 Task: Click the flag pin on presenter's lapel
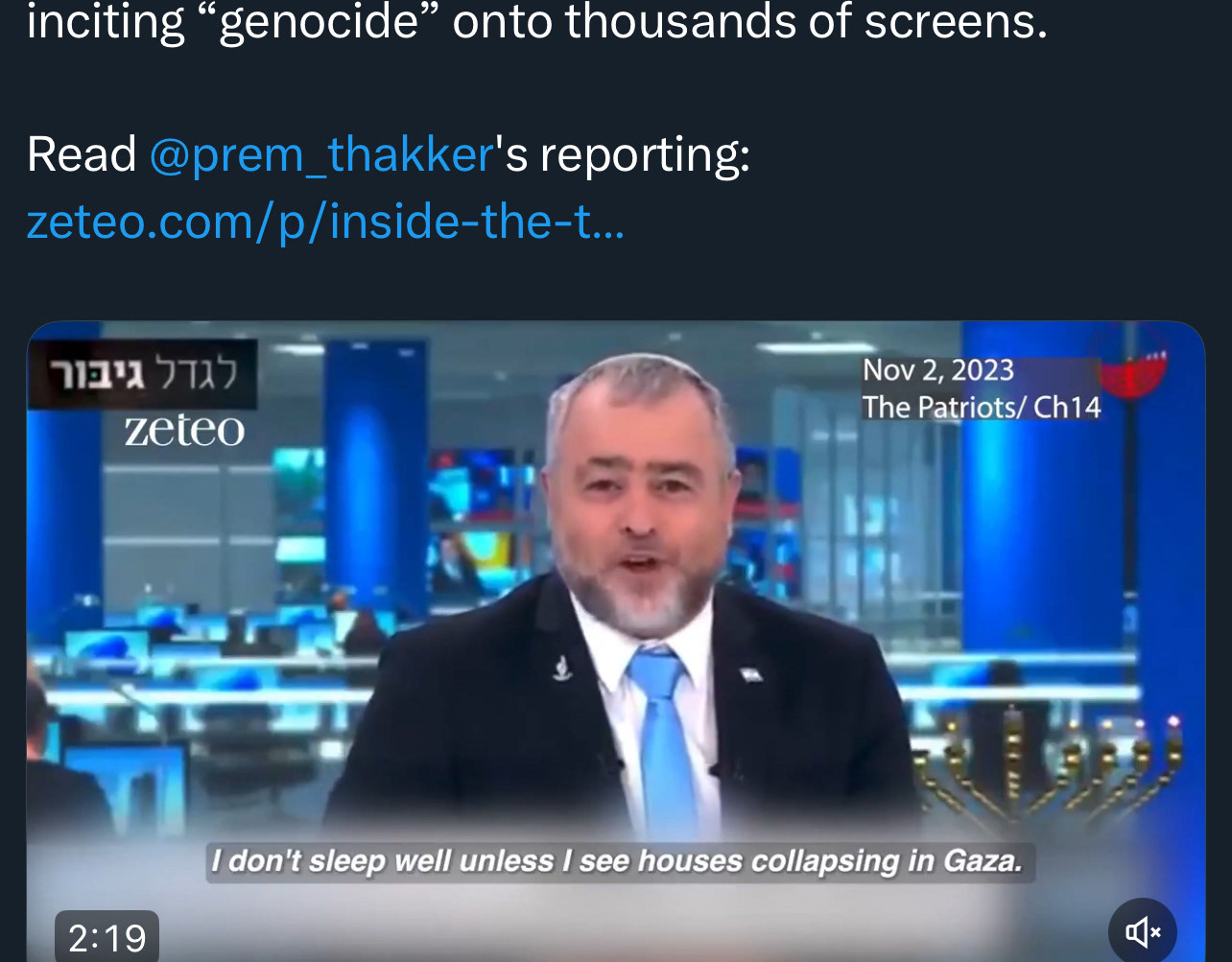(x=751, y=673)
